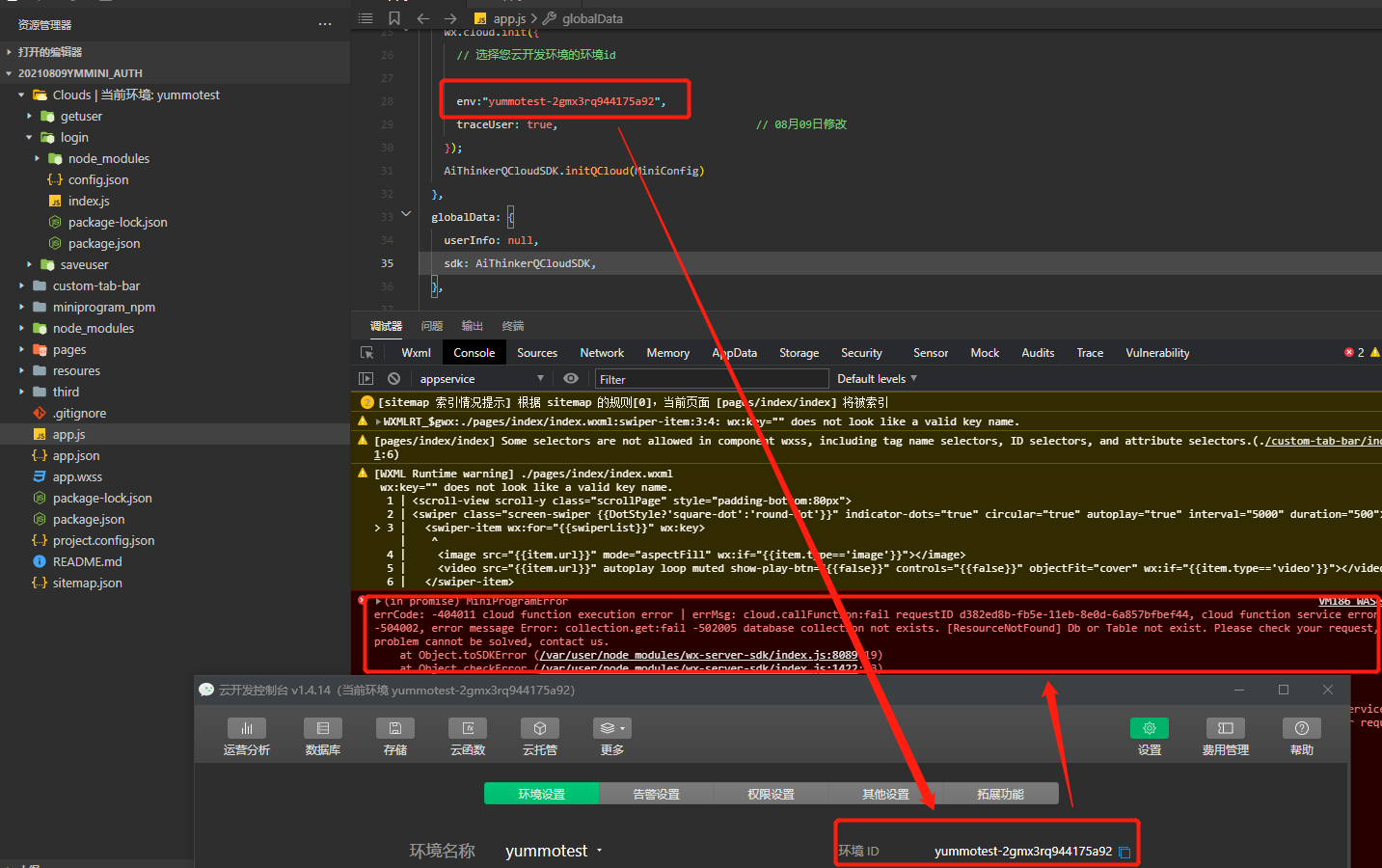The height and width of the screenshot is (868, 1382).
Task: Fold the globalData block at line 33
Action: click(406, 214)
